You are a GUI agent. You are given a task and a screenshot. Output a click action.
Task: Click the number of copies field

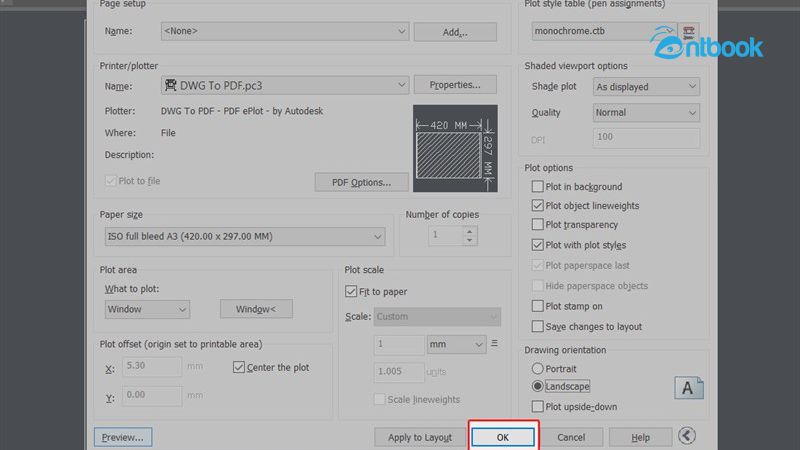(445, 235)
